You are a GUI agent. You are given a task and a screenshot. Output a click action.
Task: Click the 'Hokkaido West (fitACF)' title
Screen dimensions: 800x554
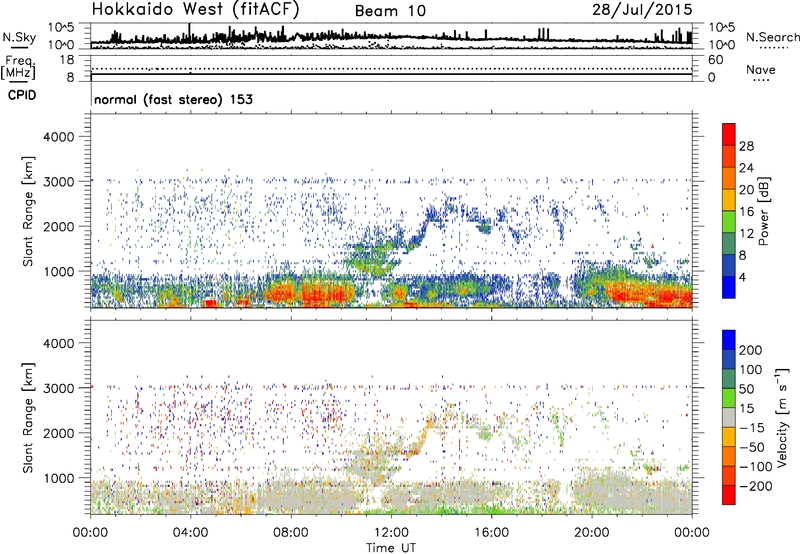[195, 9]
